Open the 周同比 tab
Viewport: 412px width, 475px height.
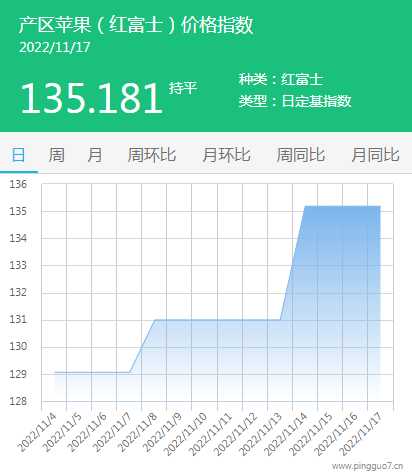(301, 155)
